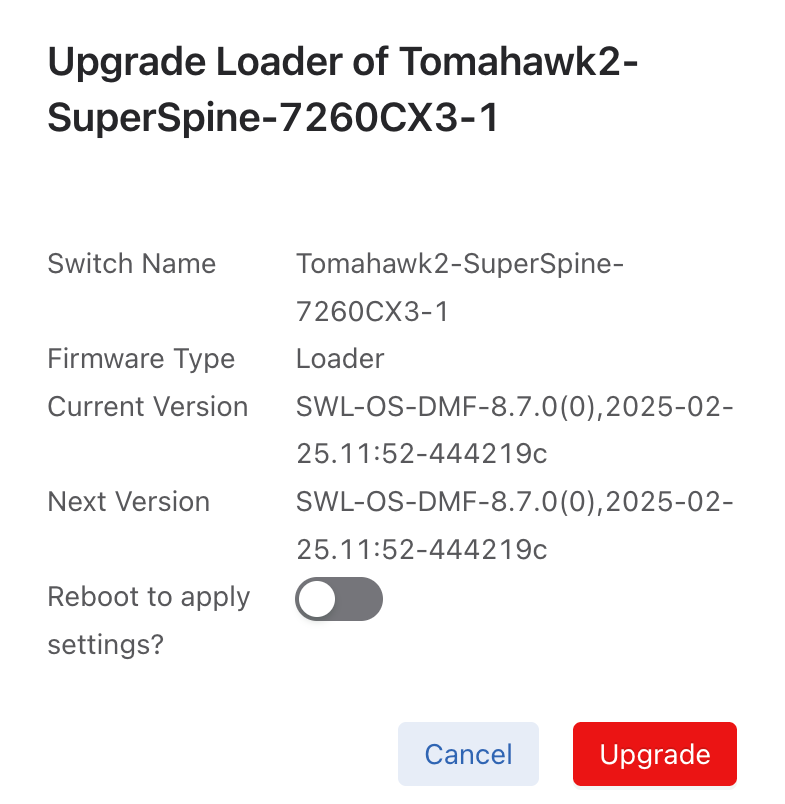This screenshot has height=804, width=785.
Task: Select the Tomahawk2-SuperSpine switch name value
Action: (460, 264)
